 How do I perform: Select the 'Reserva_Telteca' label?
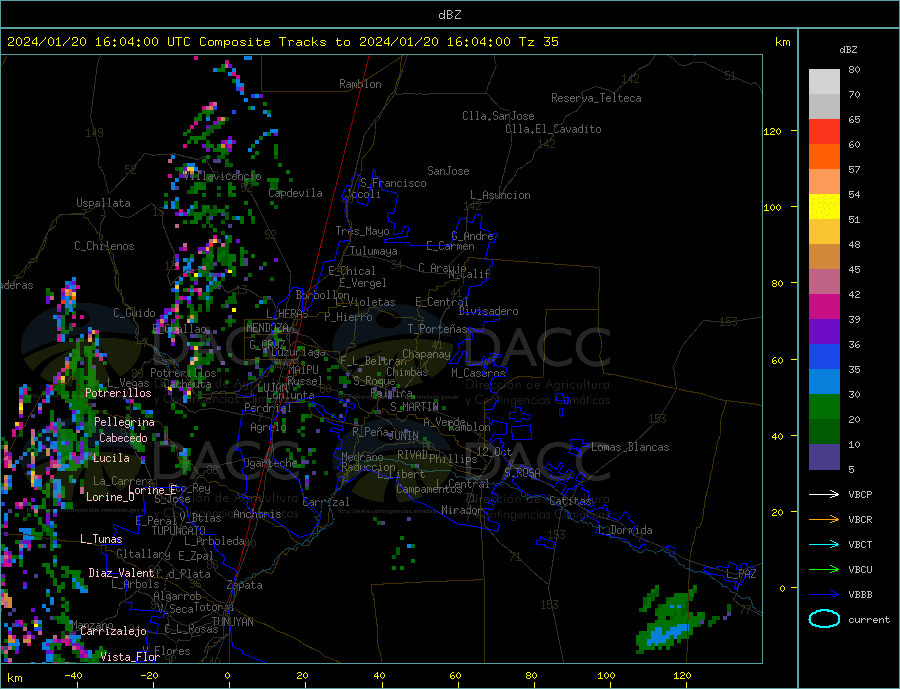coord(596,98)
